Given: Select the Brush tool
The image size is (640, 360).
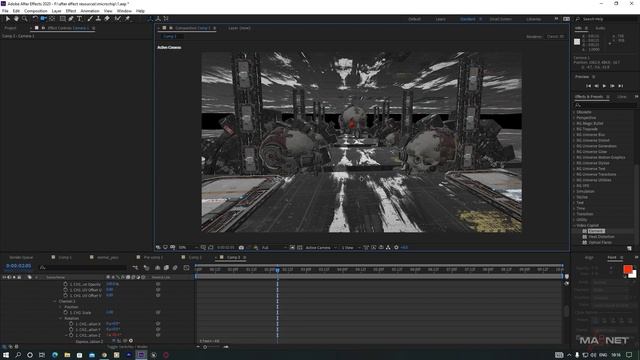Looking at the screenshot, I should (90, 19).
